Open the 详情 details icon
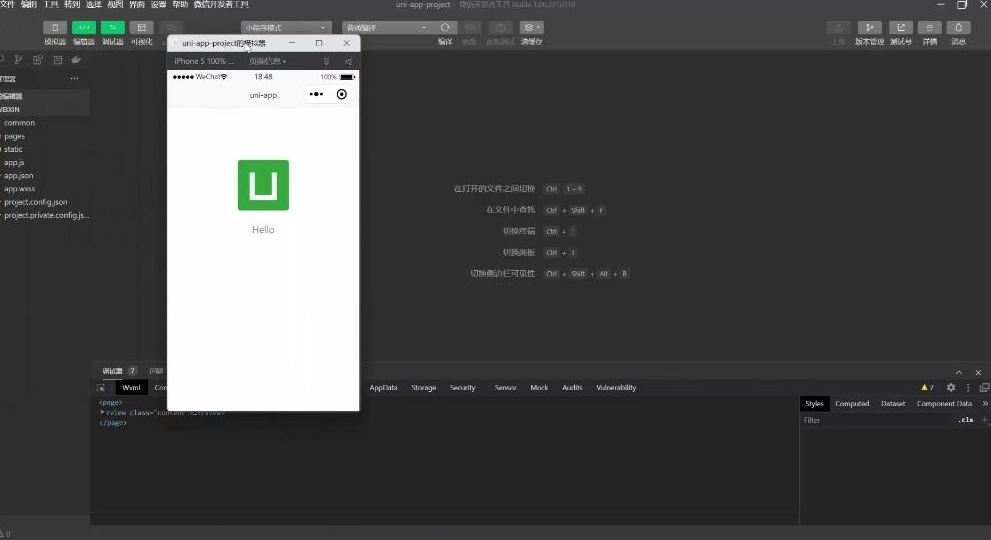The width and height of the screenshot is (991, 540). [930, 28]
